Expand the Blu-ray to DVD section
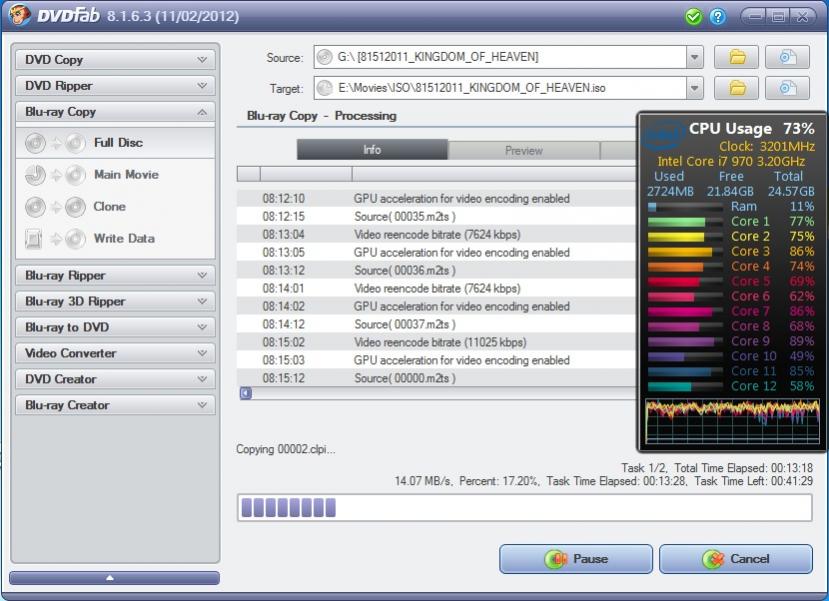829x601 pixels. pos(115,327)
